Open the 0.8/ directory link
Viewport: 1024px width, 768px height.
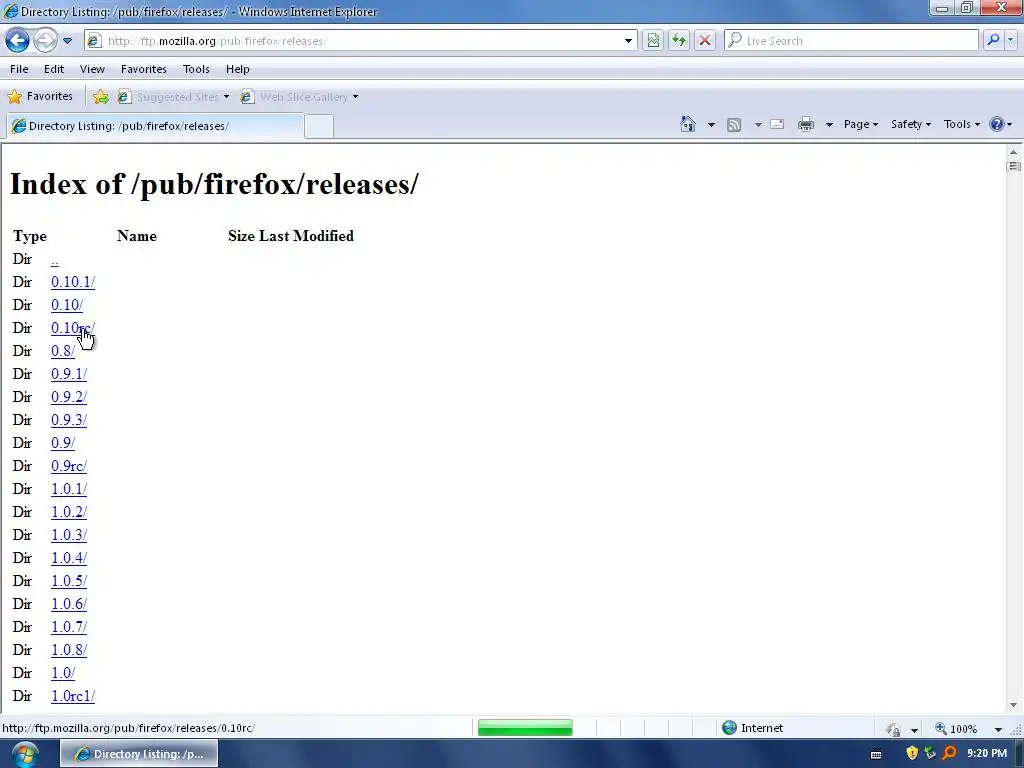(x=63, y=351)
